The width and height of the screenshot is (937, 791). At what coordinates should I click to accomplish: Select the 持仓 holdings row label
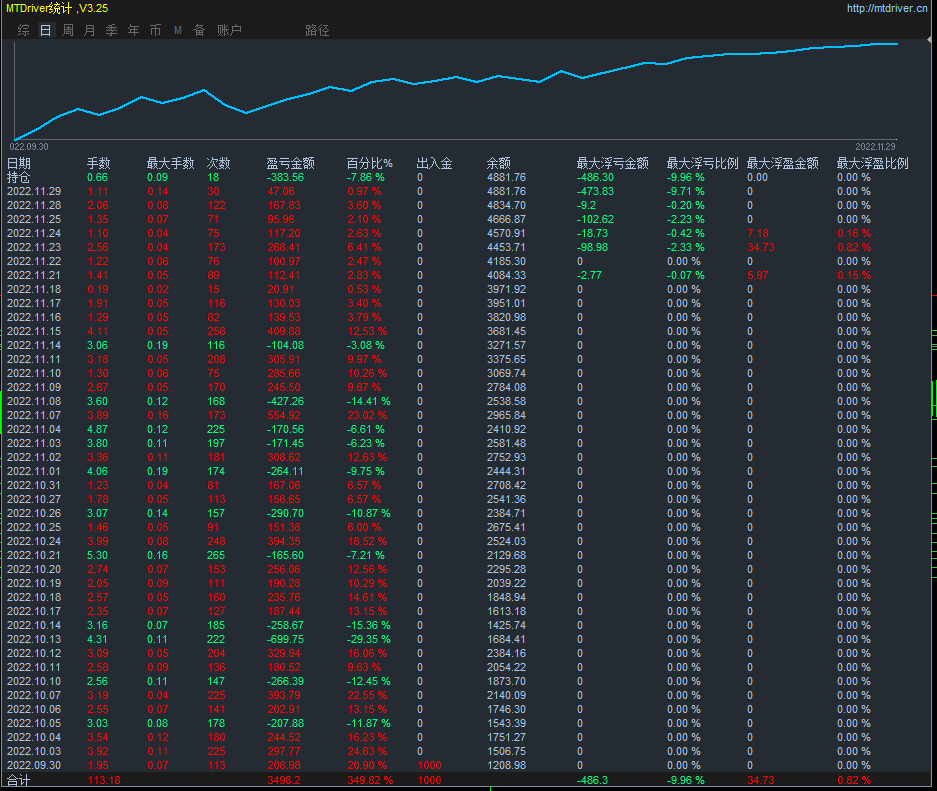click(19, 177)
